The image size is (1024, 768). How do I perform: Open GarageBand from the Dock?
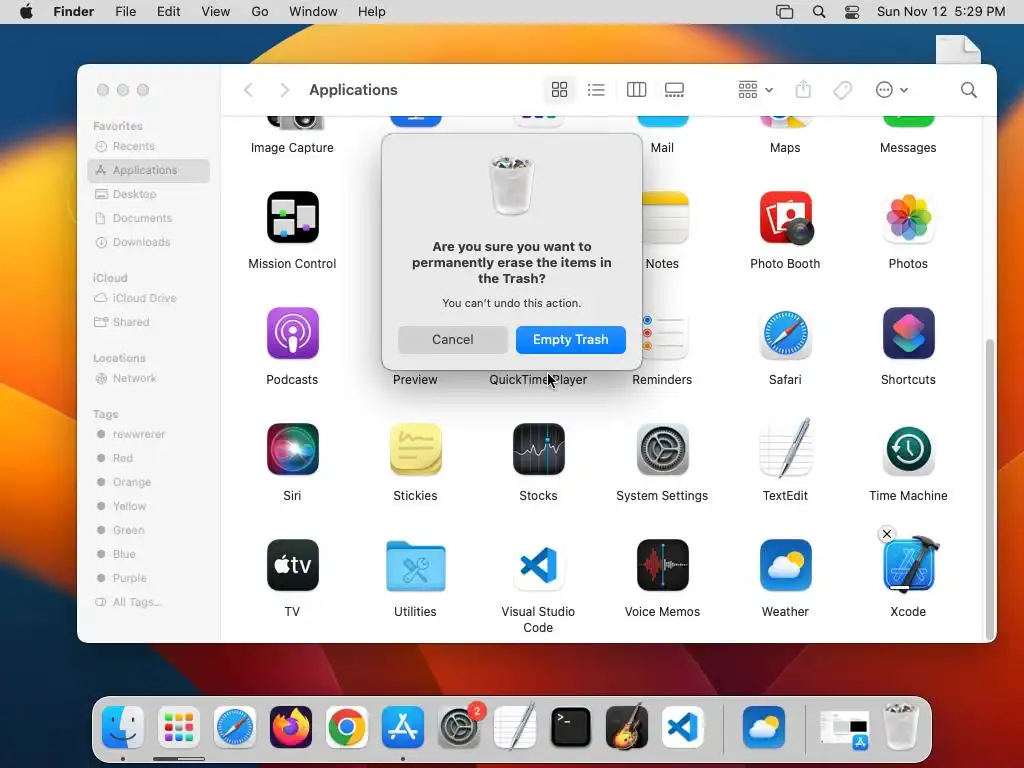[627, 727]
